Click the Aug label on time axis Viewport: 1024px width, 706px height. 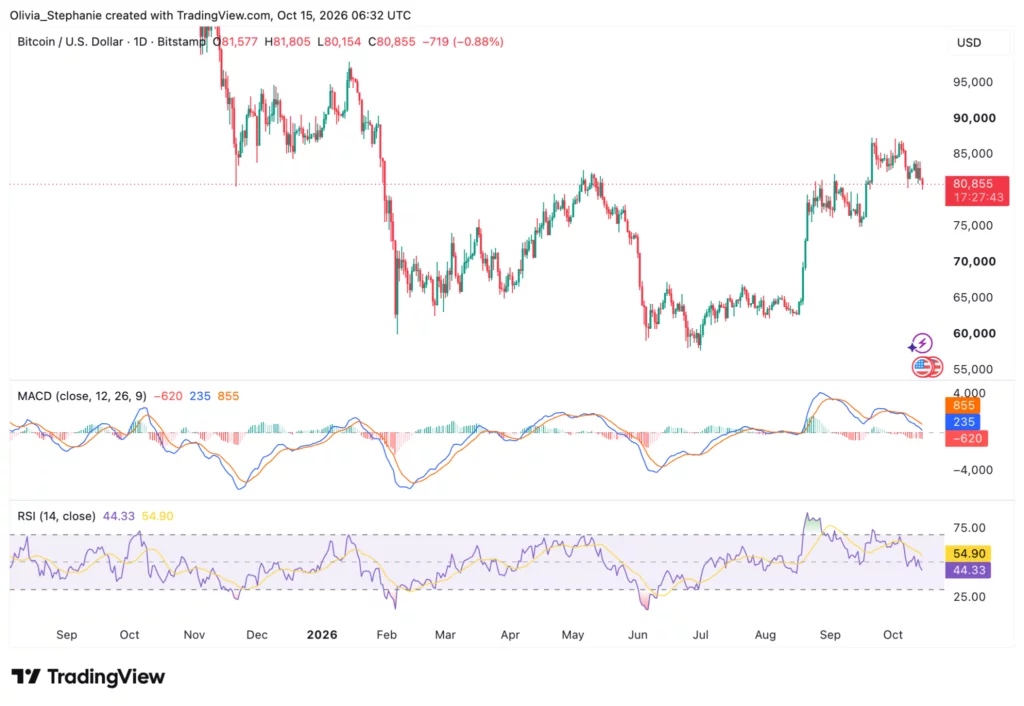click(765, 635)
